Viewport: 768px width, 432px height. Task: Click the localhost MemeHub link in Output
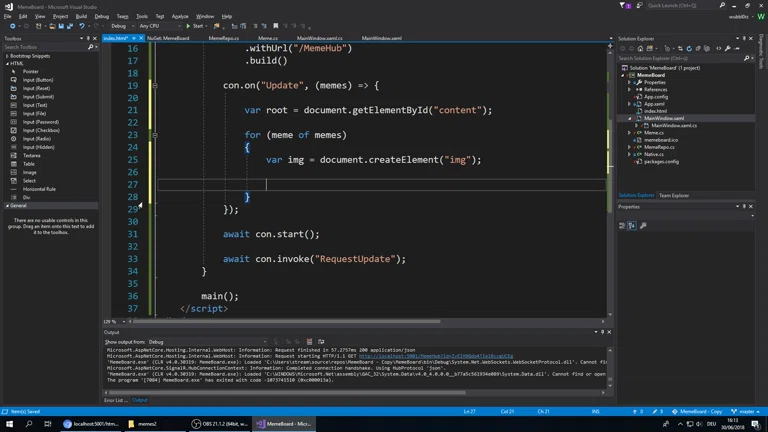click(x=436, y=356)
